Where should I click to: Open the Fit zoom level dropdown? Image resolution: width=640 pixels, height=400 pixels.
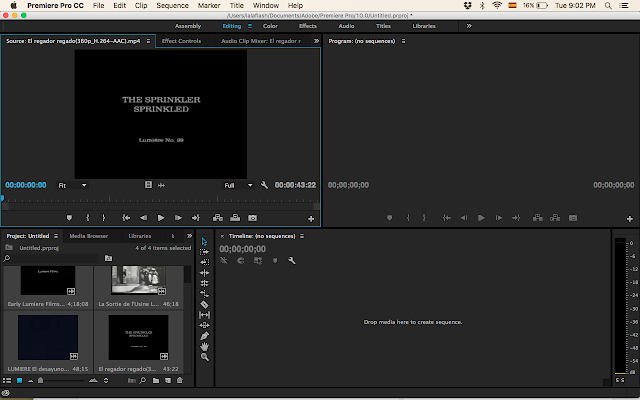(x=72, y=185)
